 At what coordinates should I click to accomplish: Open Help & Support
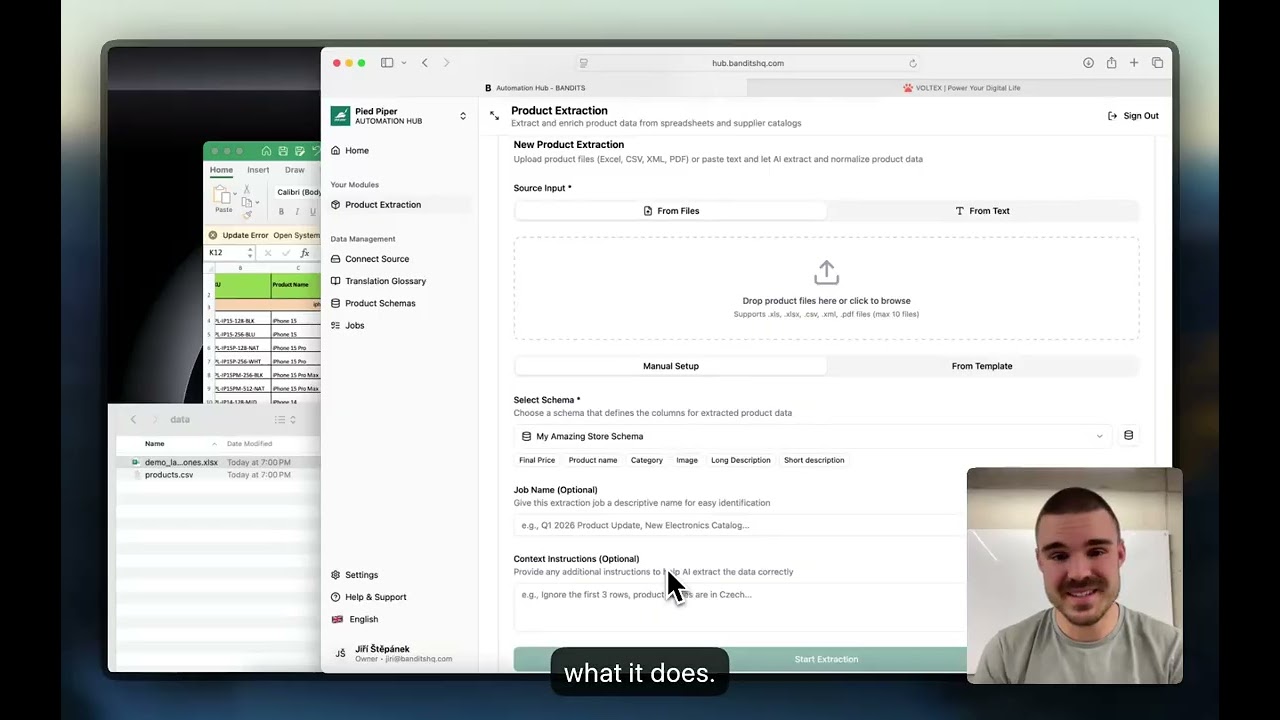click(375, 597)
